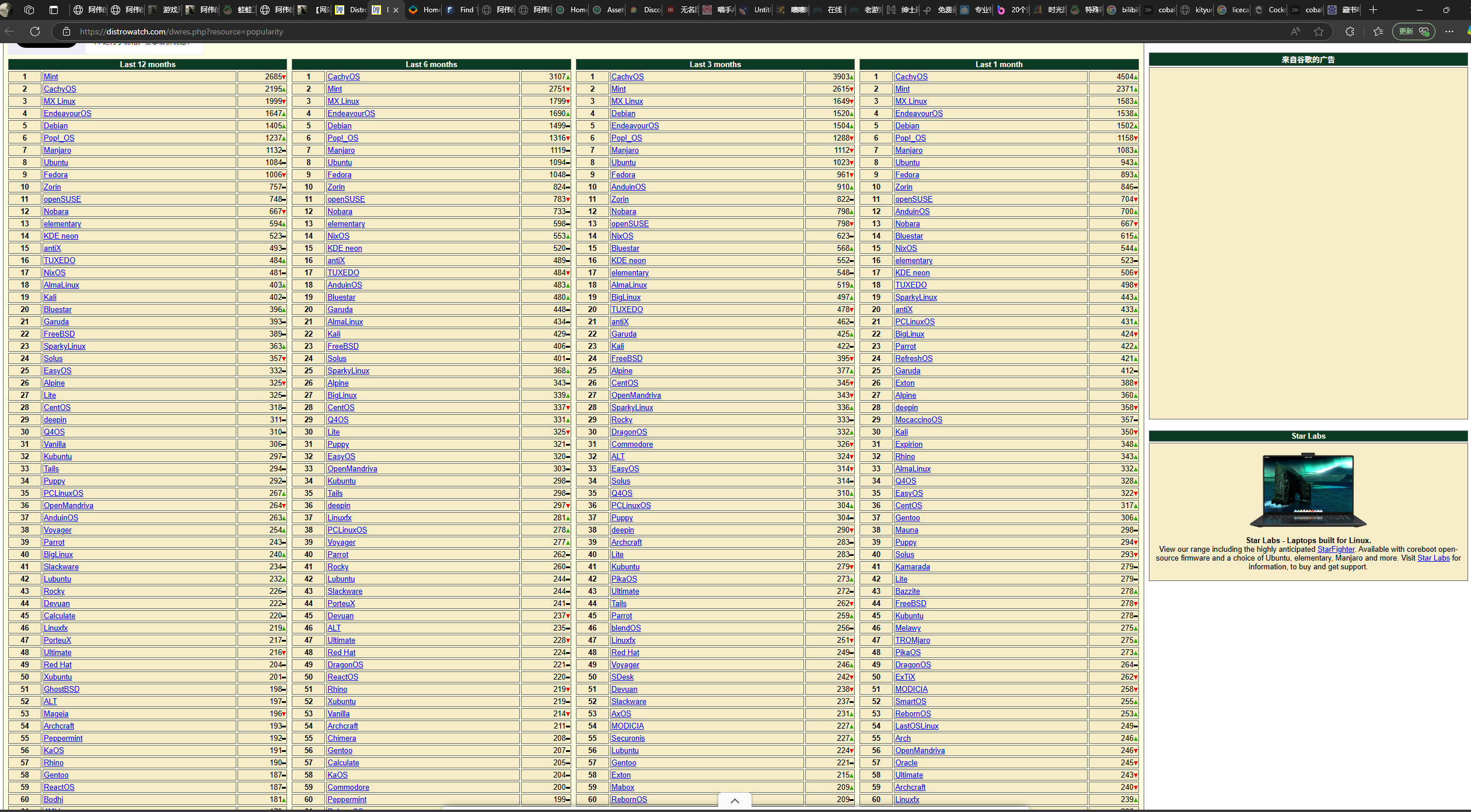Click the Last 3 months table header
The height and width of the screenshot is (812, 1471).
coord(715,65)
